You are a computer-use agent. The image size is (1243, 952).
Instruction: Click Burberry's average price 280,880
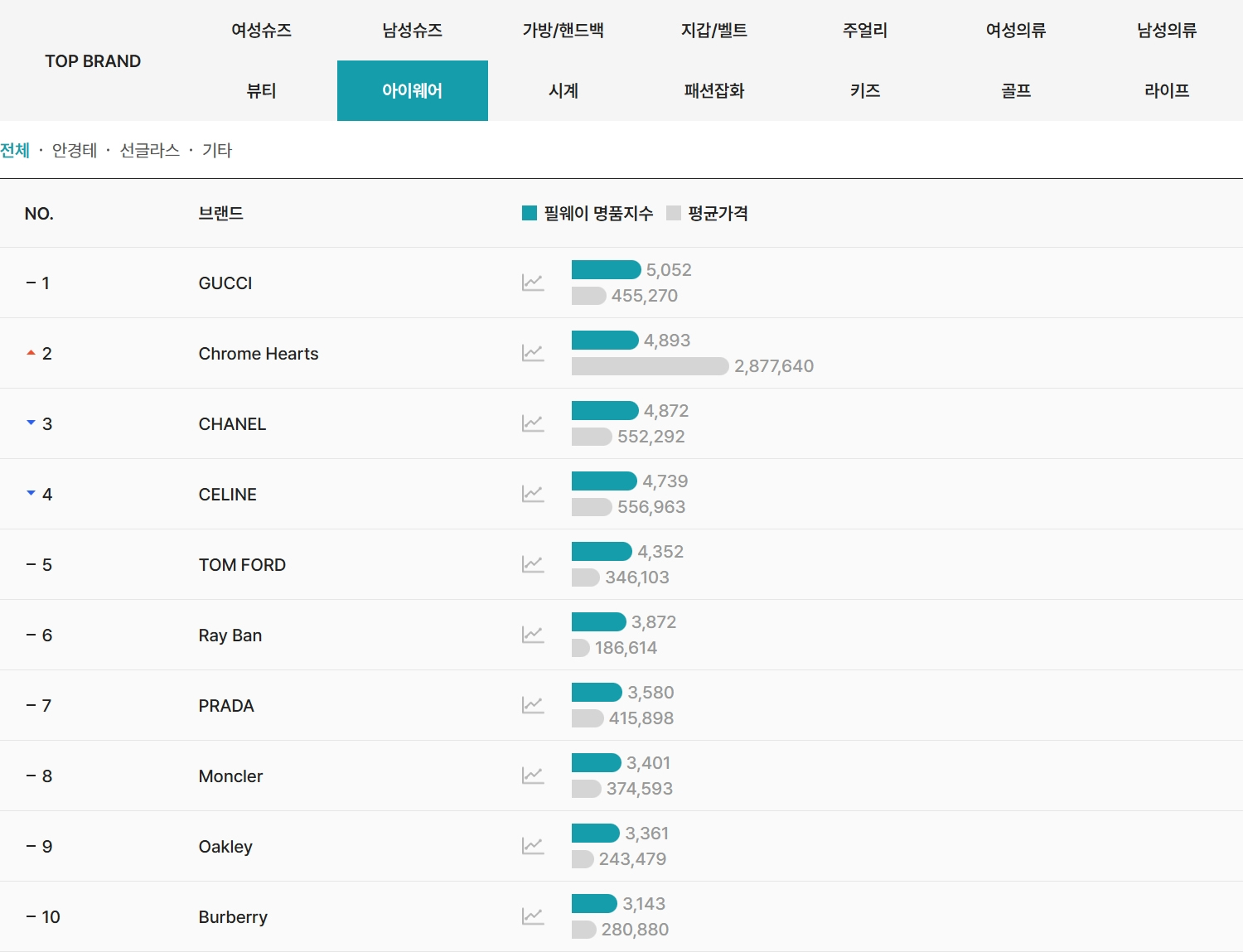(635, 930)
